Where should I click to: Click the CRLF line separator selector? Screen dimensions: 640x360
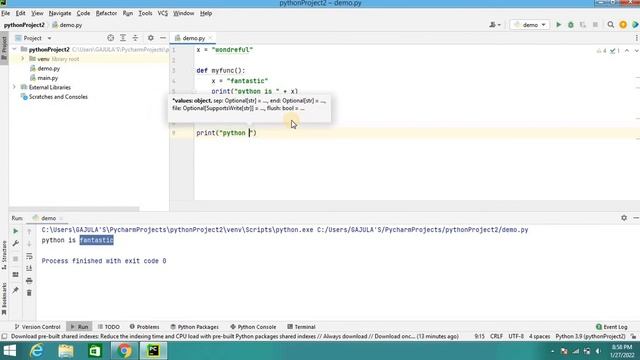pyautogui.click(x=496, y=336)
